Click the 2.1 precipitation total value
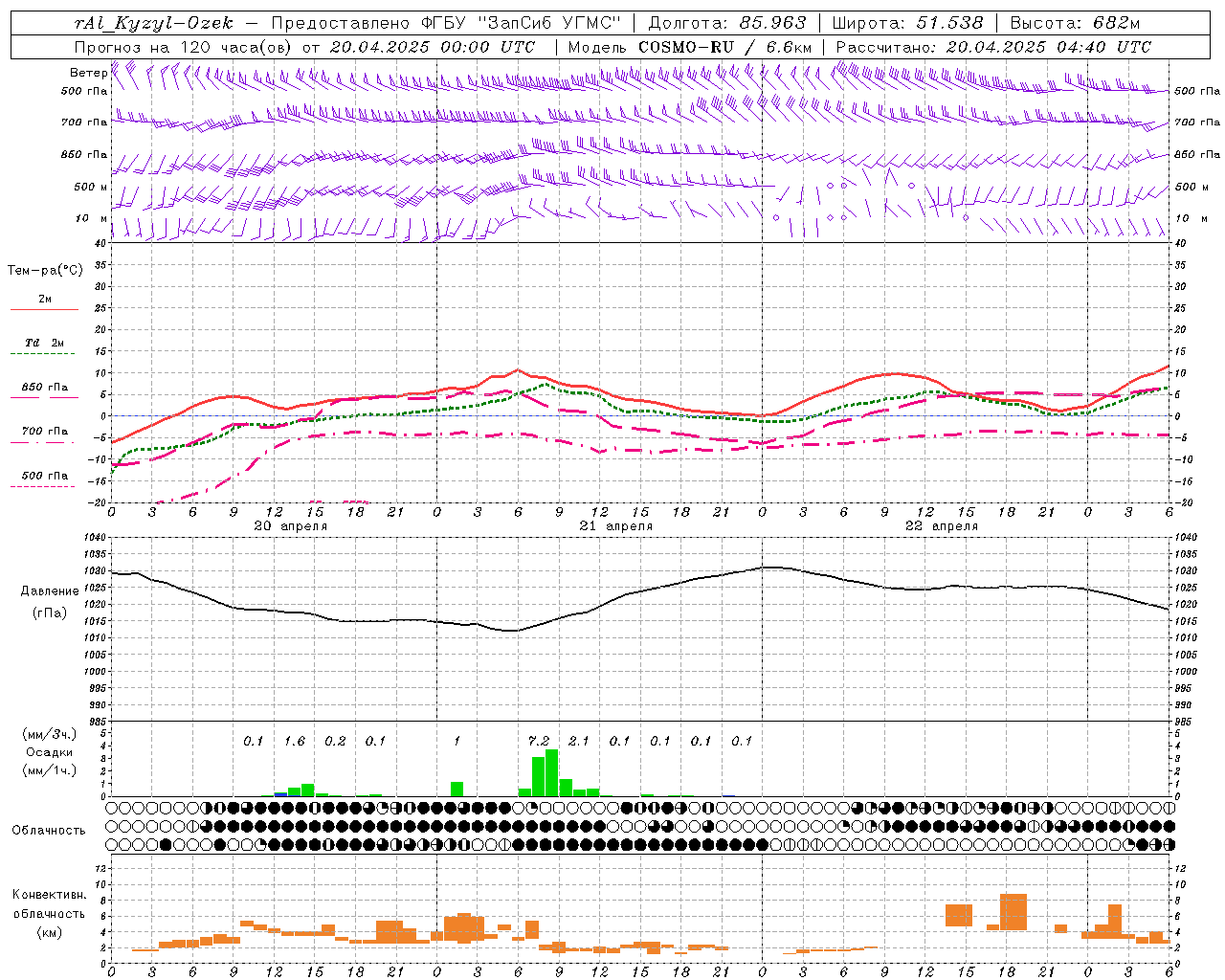1225x980 pixels. coord(579,742)
